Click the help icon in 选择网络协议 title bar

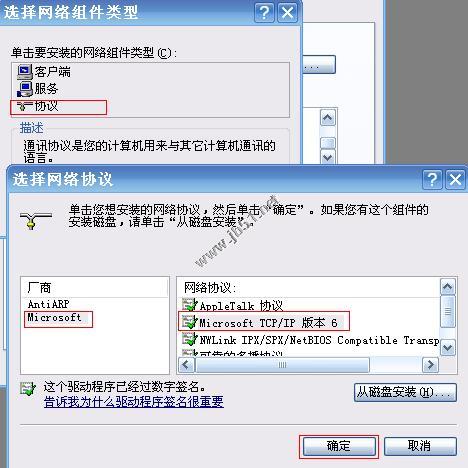pyautogui.click(x=432, y=180)
